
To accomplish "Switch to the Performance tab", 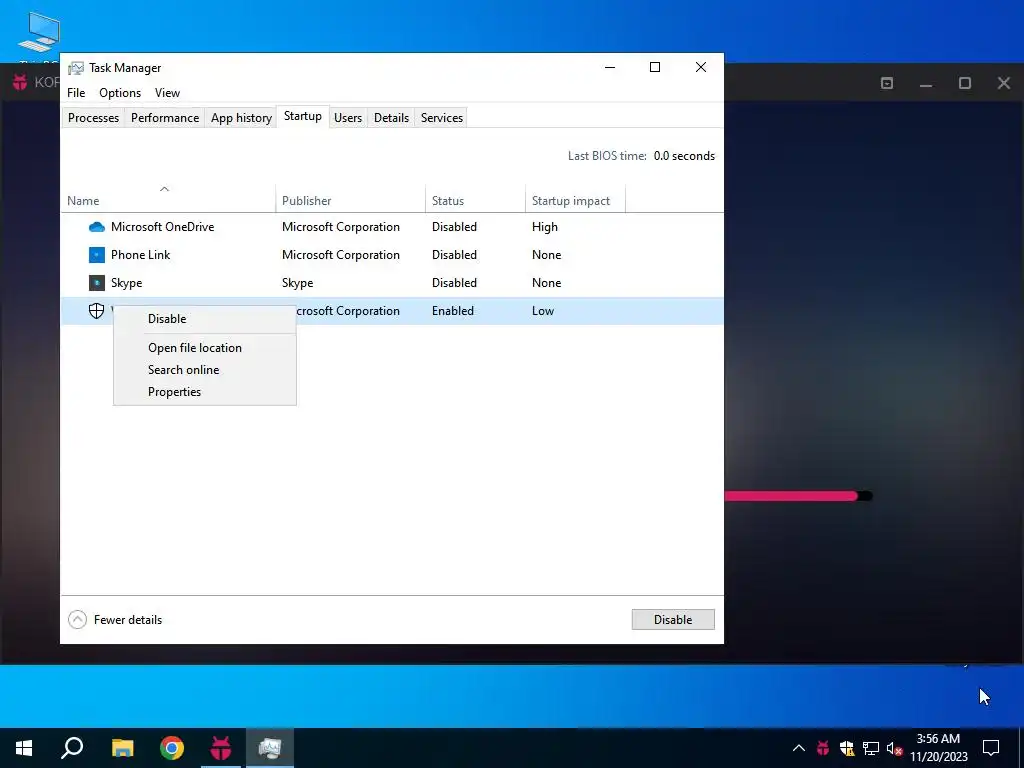I will click(x=165, y=118).
